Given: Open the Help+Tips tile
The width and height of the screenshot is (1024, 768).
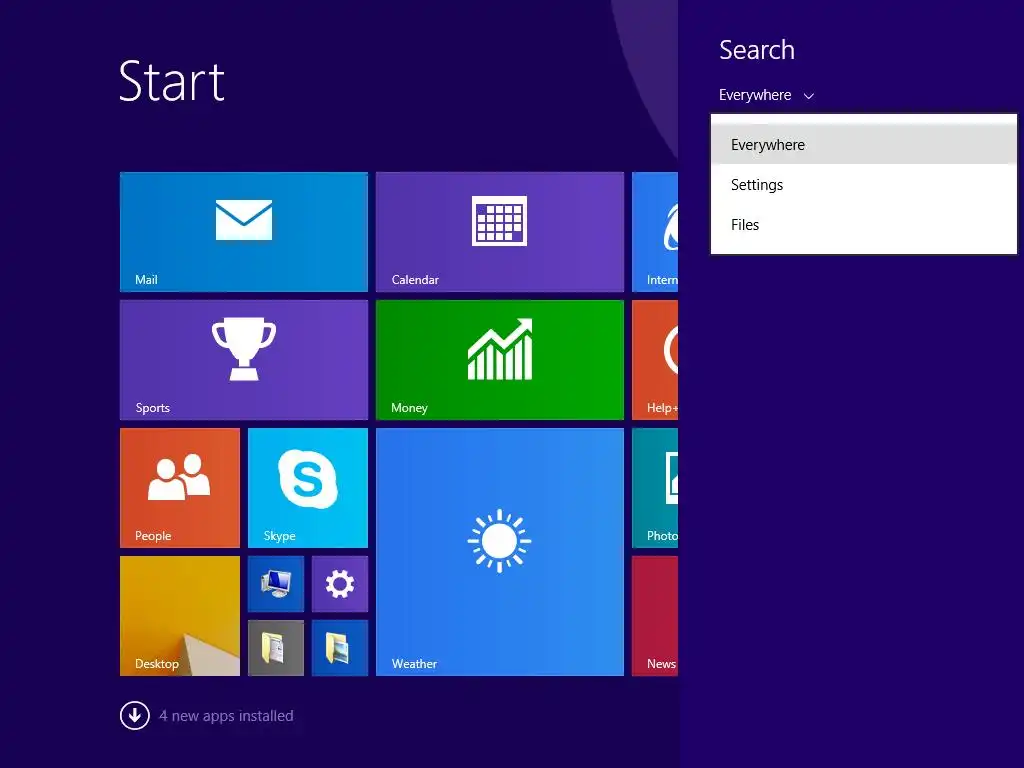Looking at the screenshot, I should (x=655, y=360).
